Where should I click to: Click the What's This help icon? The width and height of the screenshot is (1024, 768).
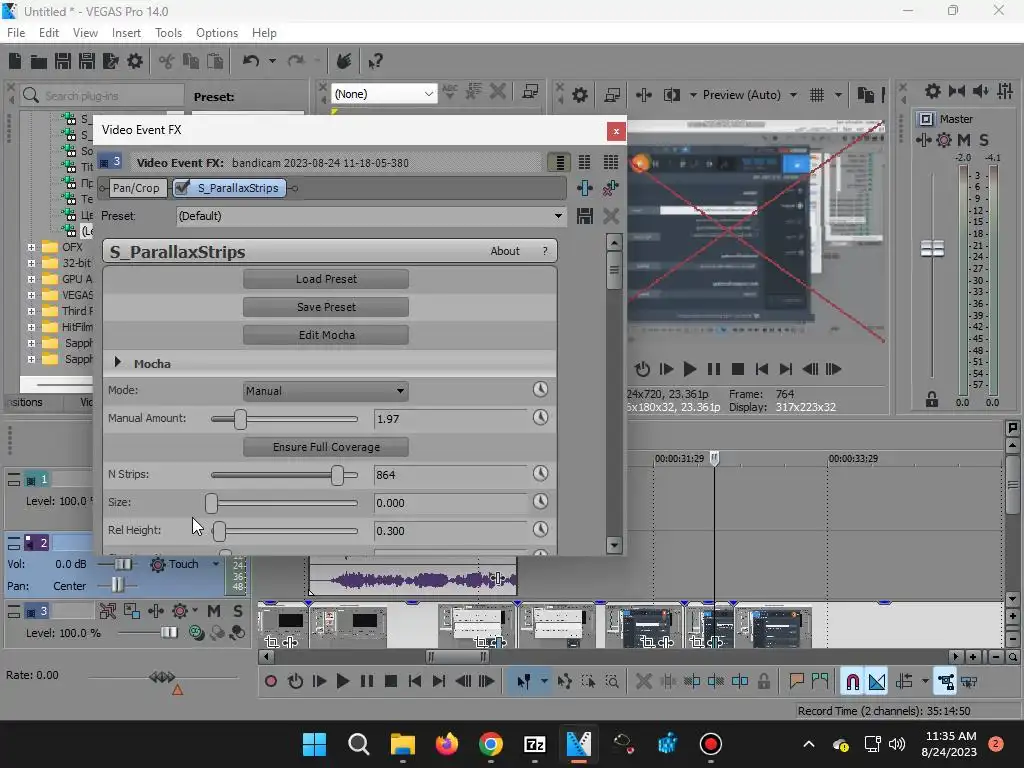375,61
